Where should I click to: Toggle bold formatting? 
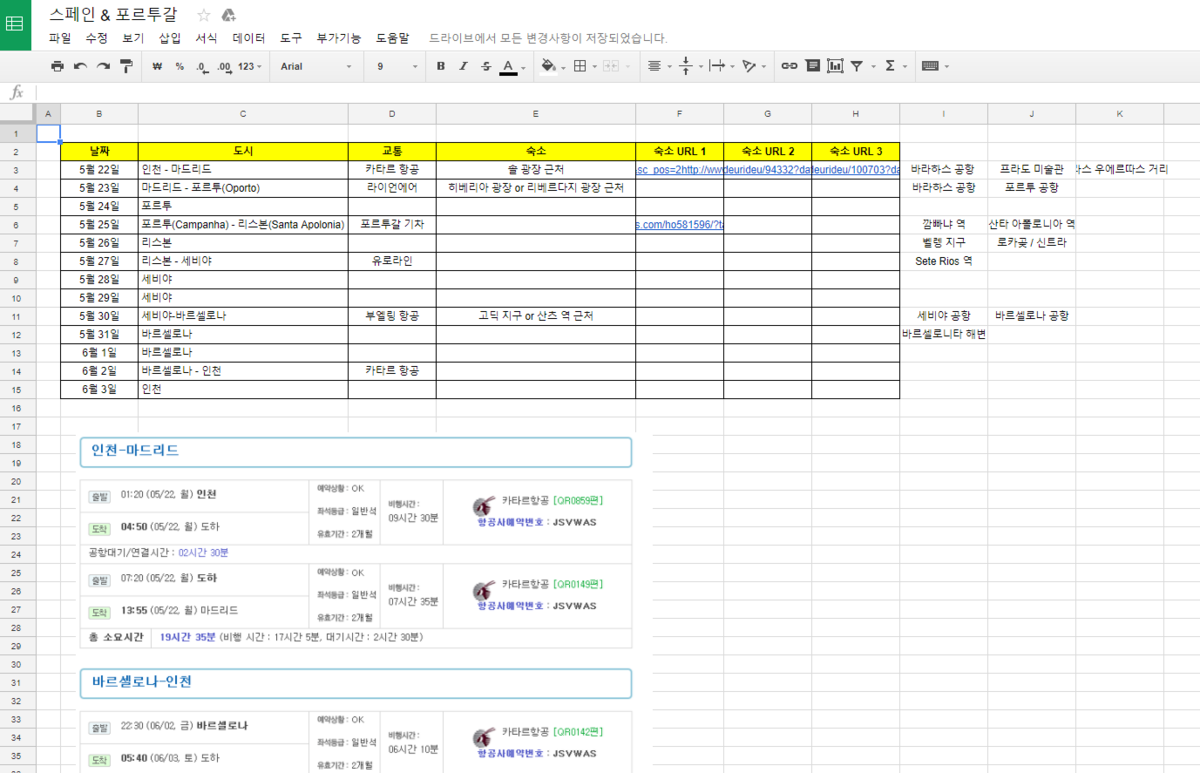pyautogui.click(x=441, y=66)
